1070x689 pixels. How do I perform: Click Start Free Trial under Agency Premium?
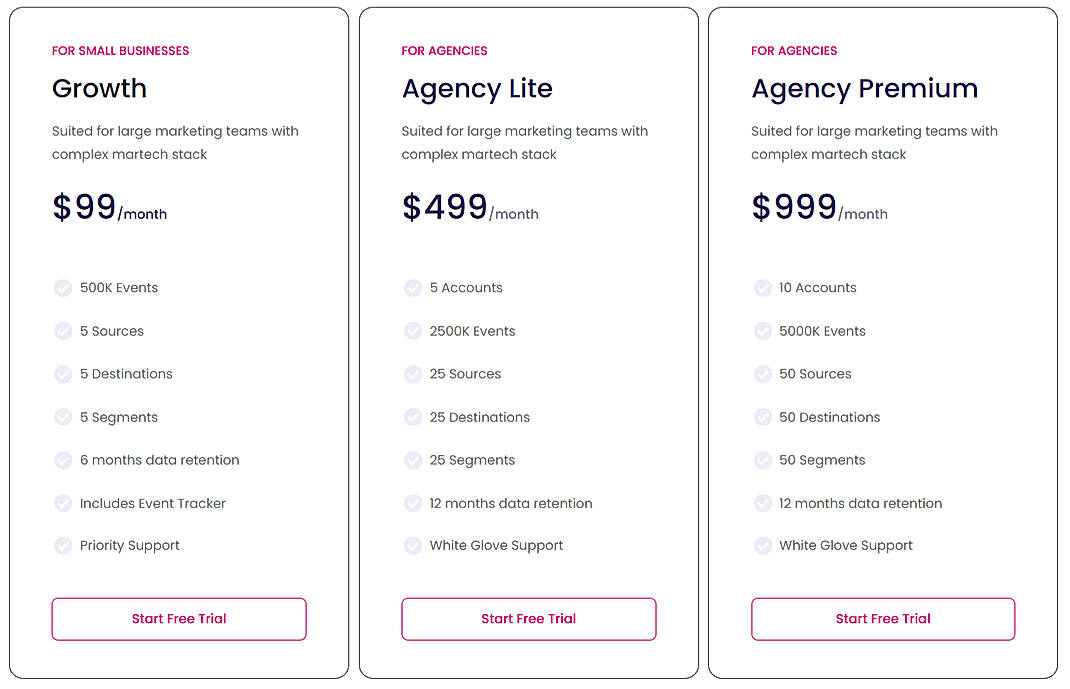click(882, 619)
